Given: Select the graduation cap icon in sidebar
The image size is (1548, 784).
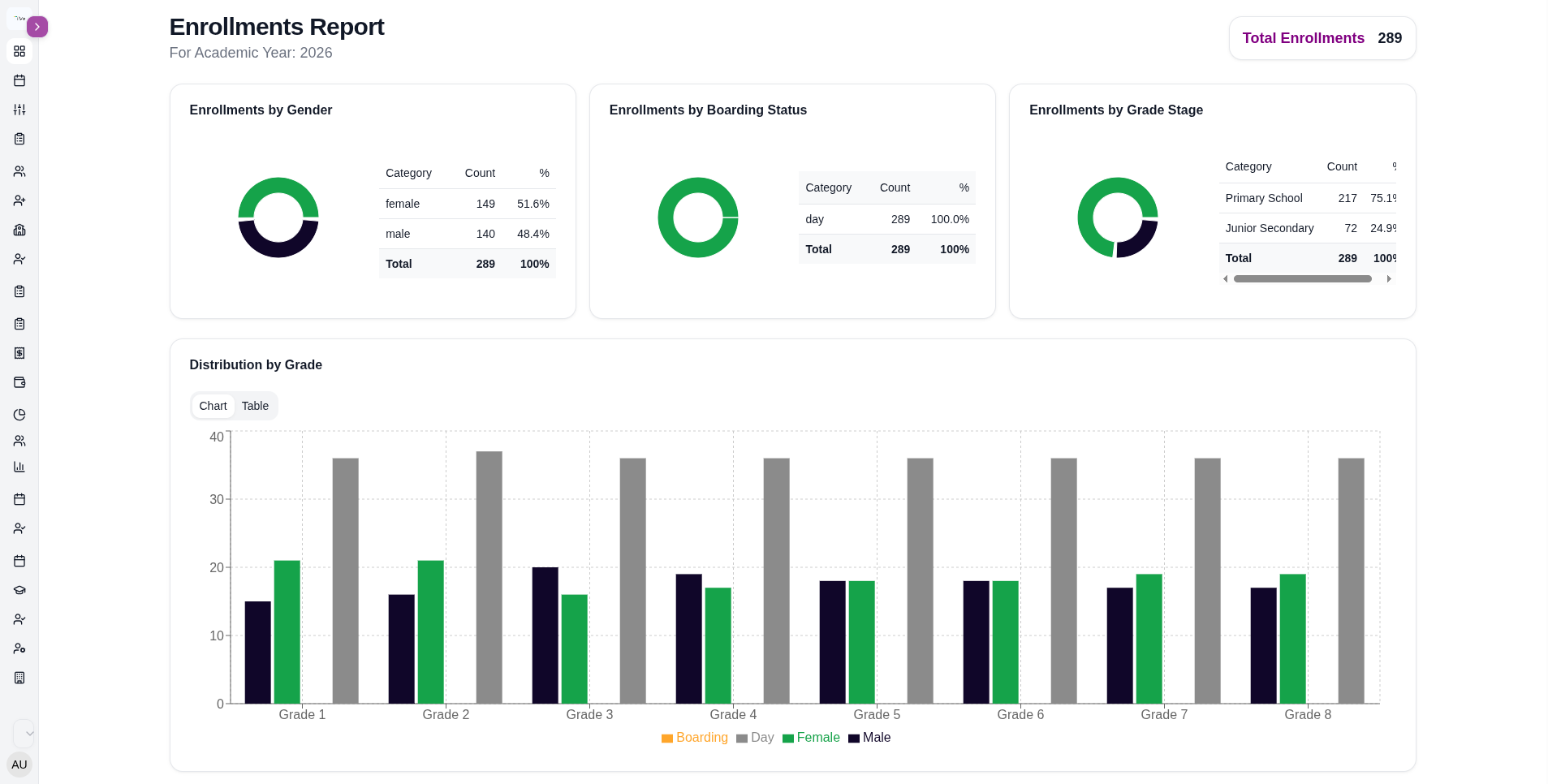Looking at the screenshot, I should point(19,590).
